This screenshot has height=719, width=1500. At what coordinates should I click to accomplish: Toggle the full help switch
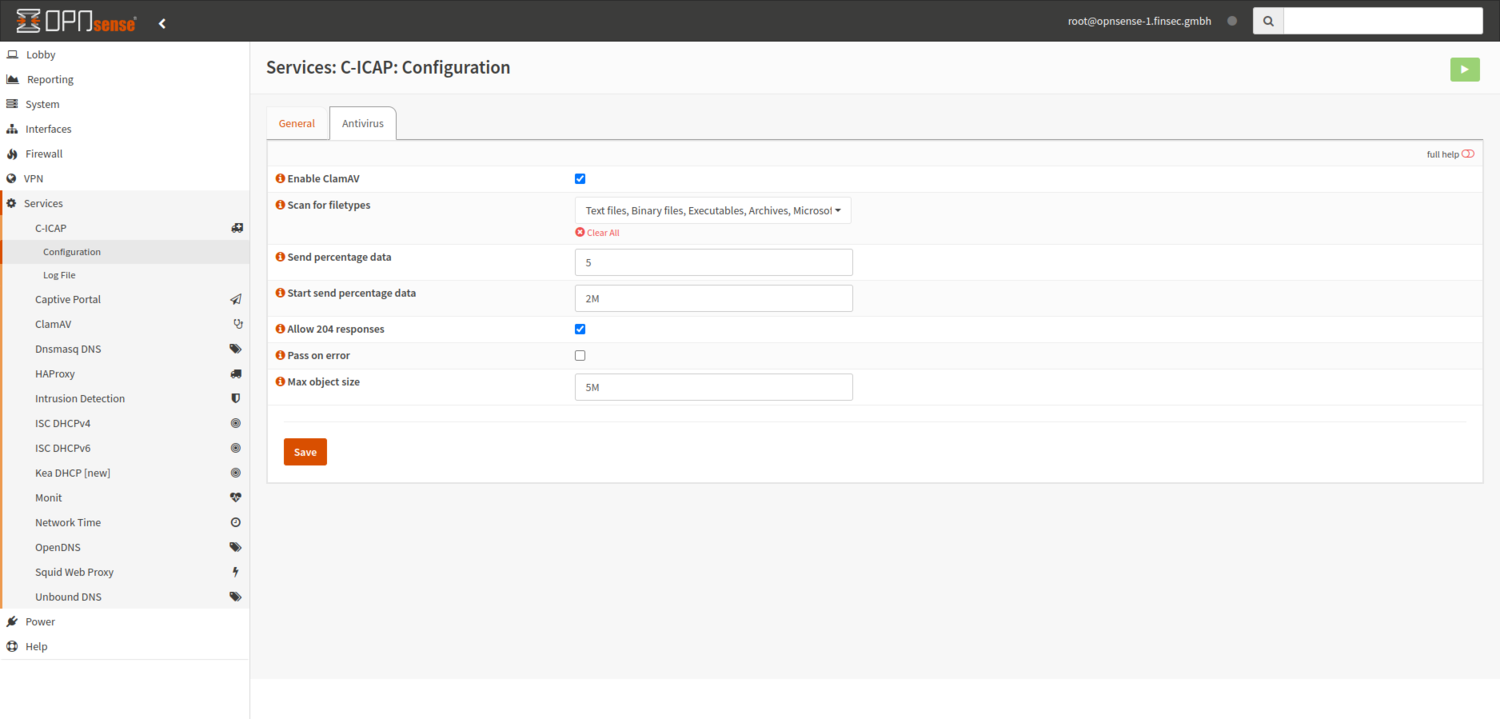click(1467, 154)
